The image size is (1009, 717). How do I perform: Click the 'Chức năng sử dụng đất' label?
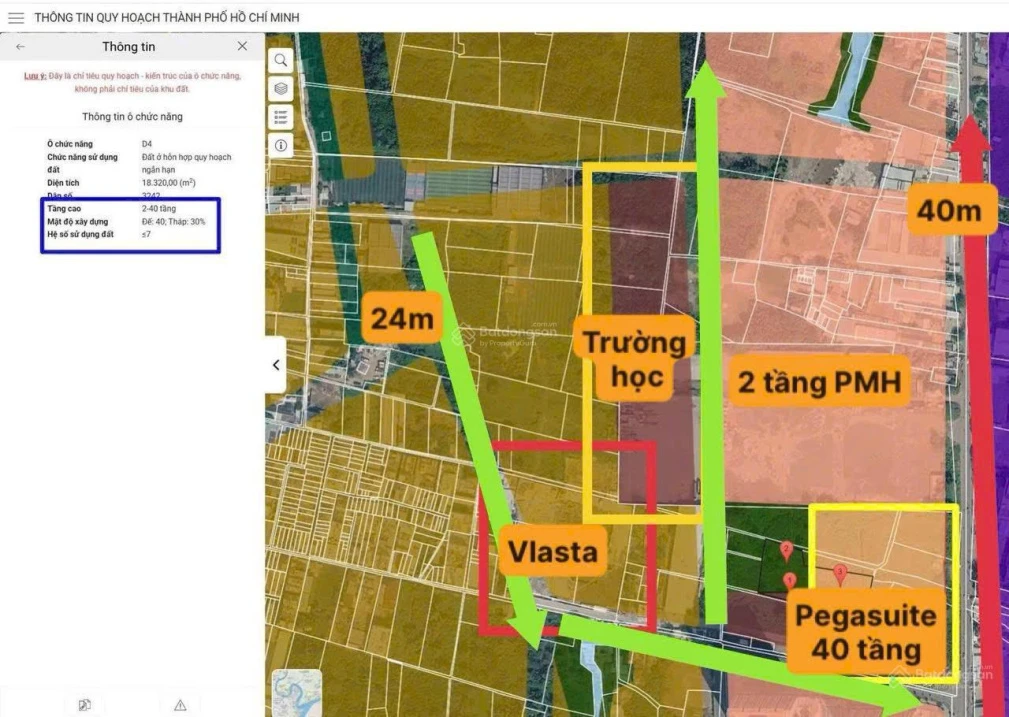coord(82,163)
